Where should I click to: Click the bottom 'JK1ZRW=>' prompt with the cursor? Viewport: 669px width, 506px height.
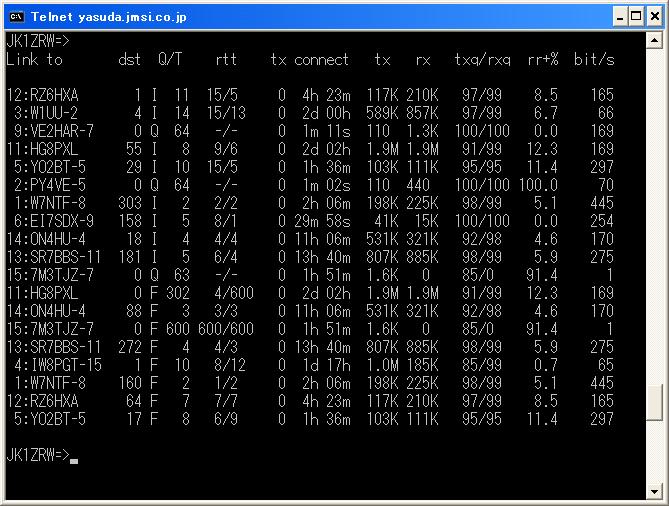click(38, 455)
